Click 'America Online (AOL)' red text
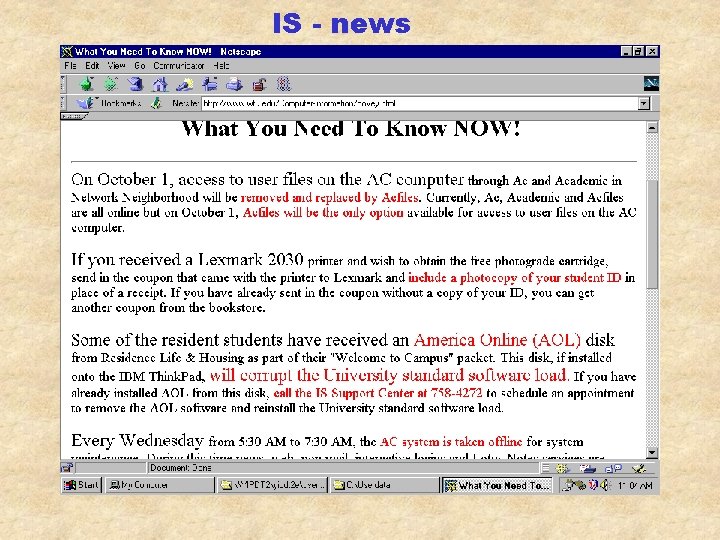 (497, 340)
